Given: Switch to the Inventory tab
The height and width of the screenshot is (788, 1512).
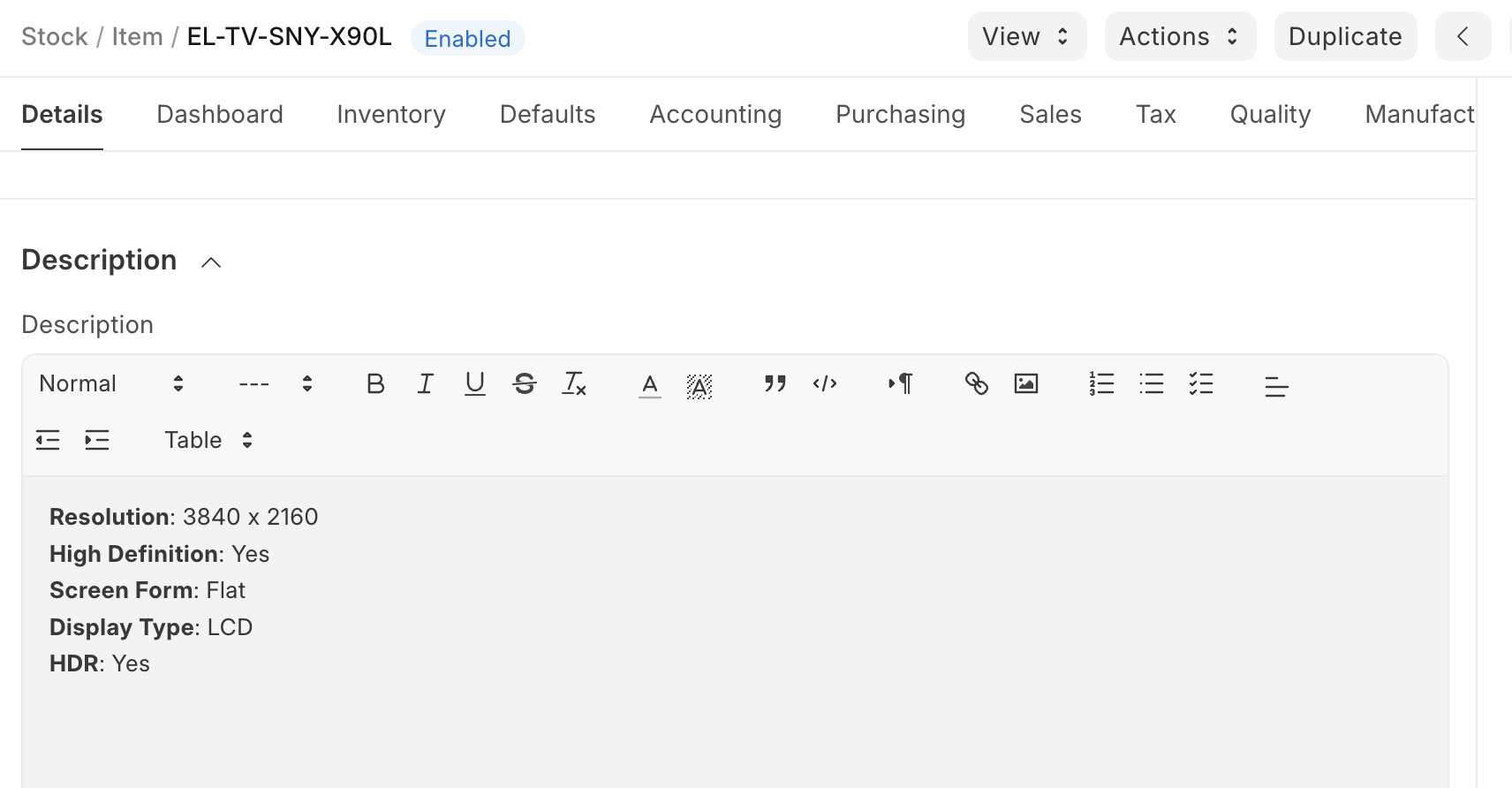Looking at the screenshot, I should (x=391, y=114).
